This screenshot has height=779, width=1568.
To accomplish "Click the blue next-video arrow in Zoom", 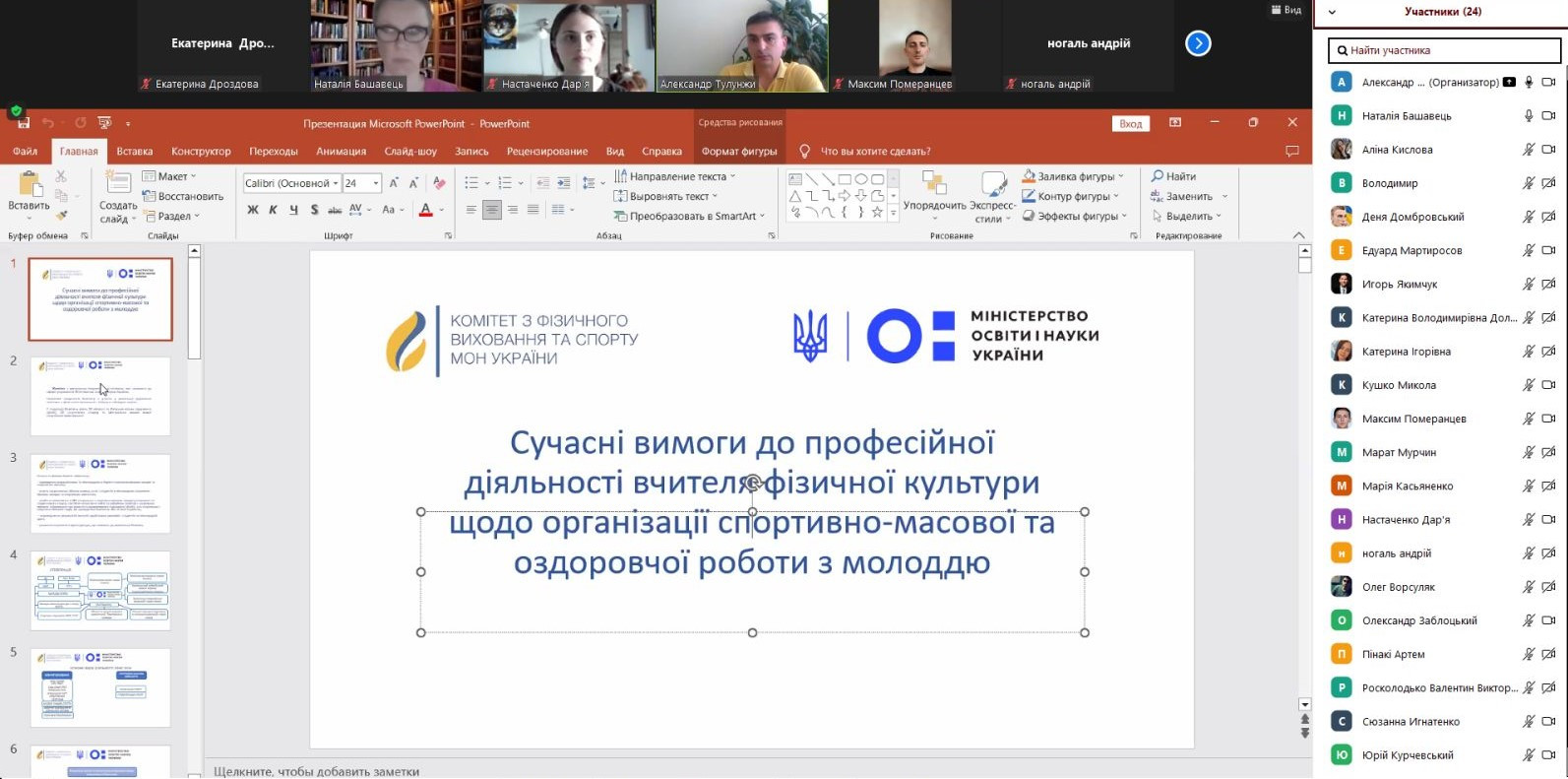I will [x=1198, y=43].
